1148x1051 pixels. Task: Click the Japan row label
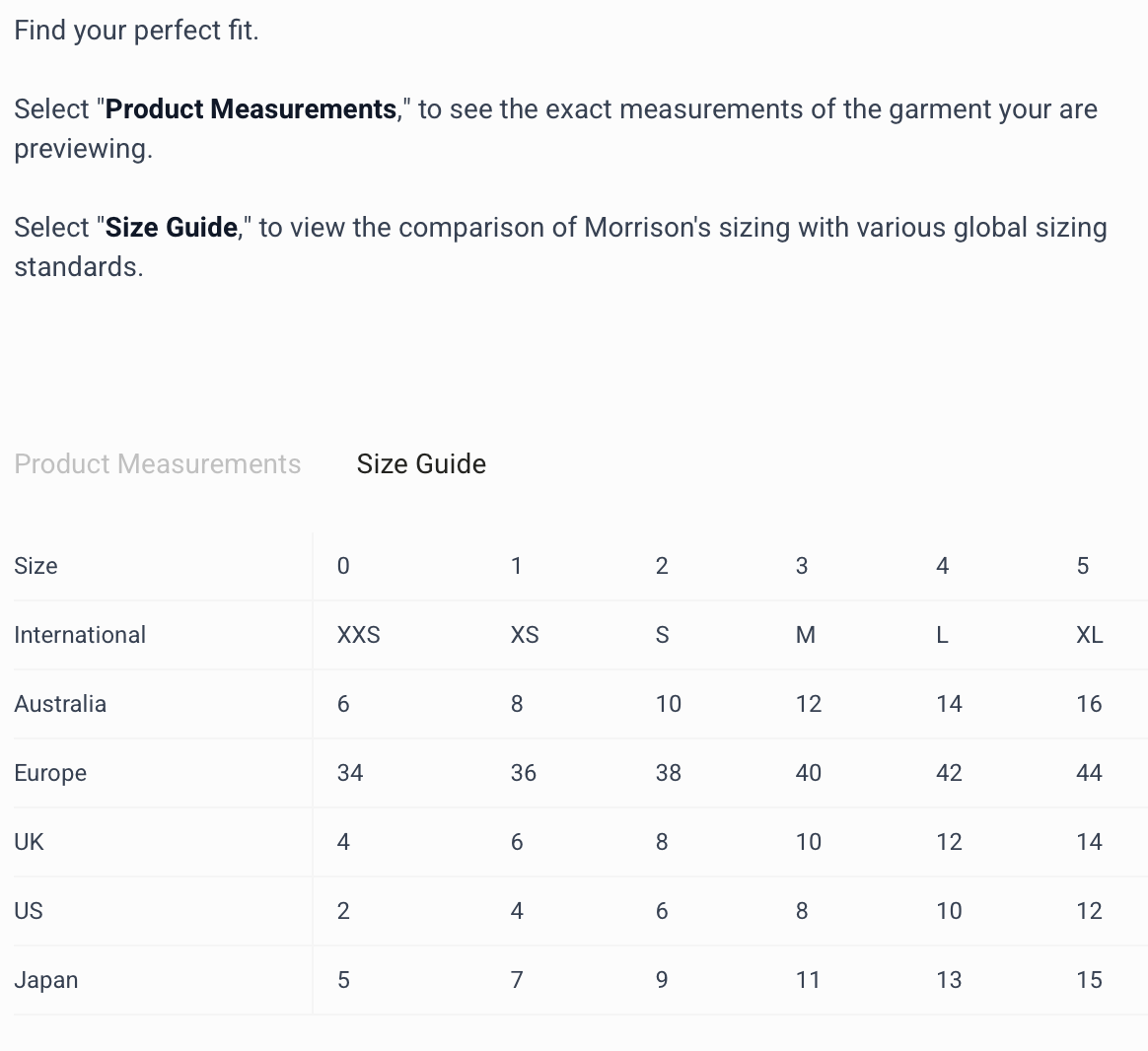(x=46, y=980)
